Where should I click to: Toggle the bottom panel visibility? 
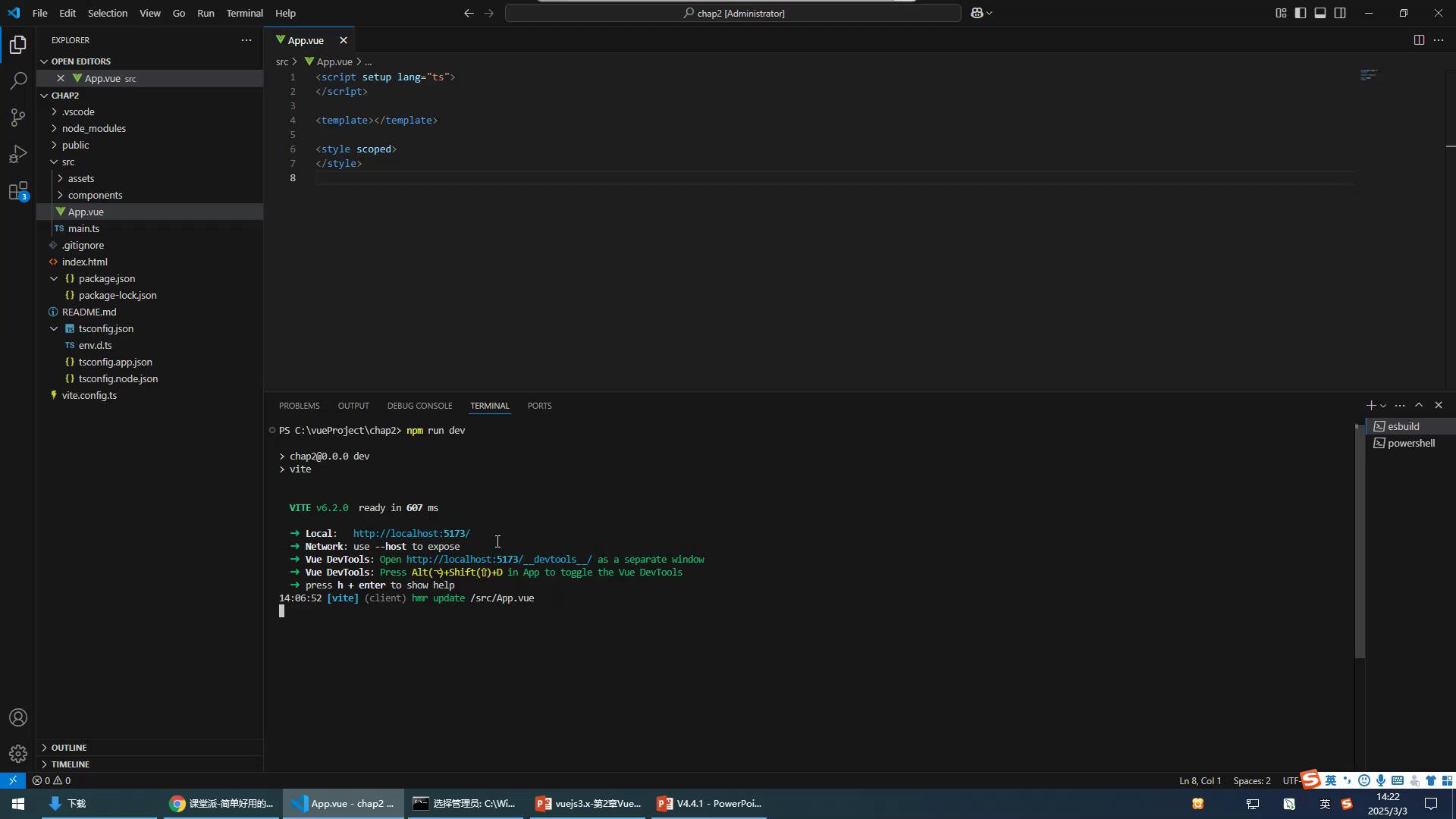[1320, 13]
